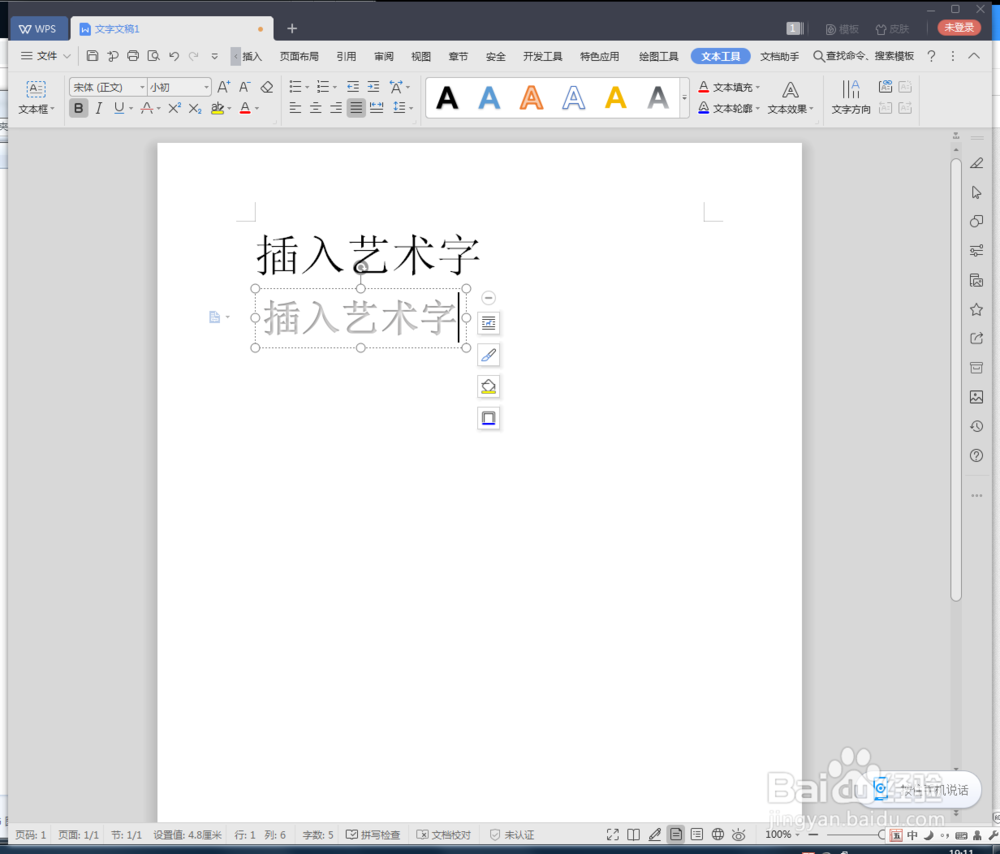Image resolution: width=1000 pixels, height=854 pixels.
Task: Open the Templates link in title bar
Action: point(842,29)
